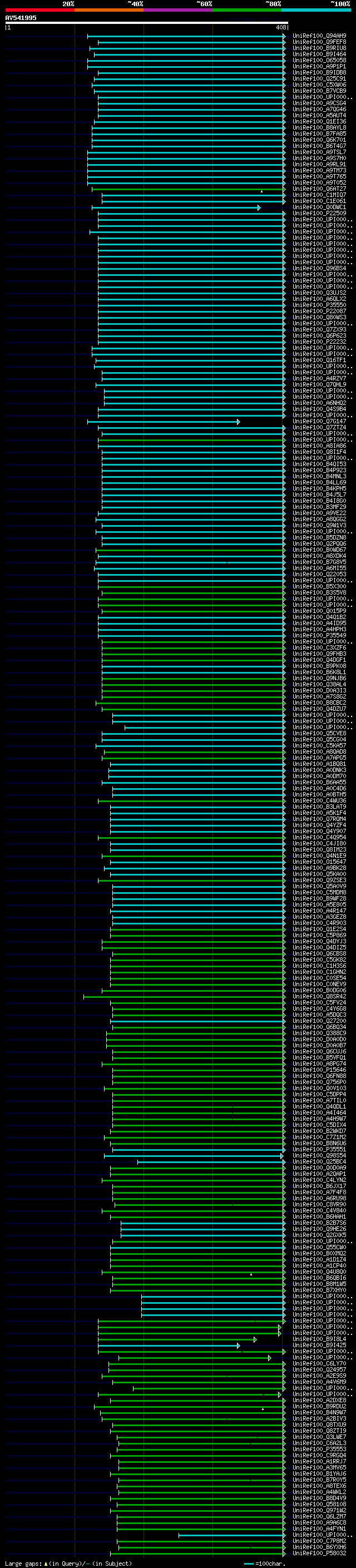Click the label UniRef100_Q96BS4
The height and width of the screenshot is (1568, 356).
pos(319,269)
